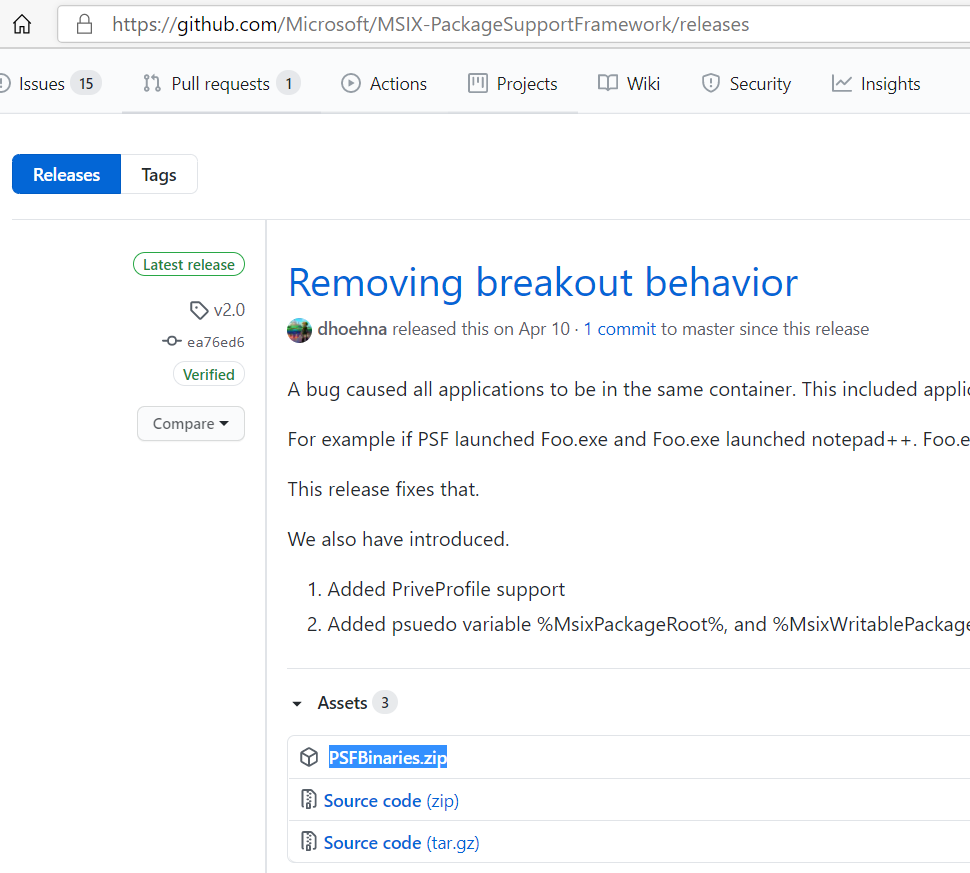970x873 pixels.
Task: Click the v2.0 tag icon
Action: (199, 310)
